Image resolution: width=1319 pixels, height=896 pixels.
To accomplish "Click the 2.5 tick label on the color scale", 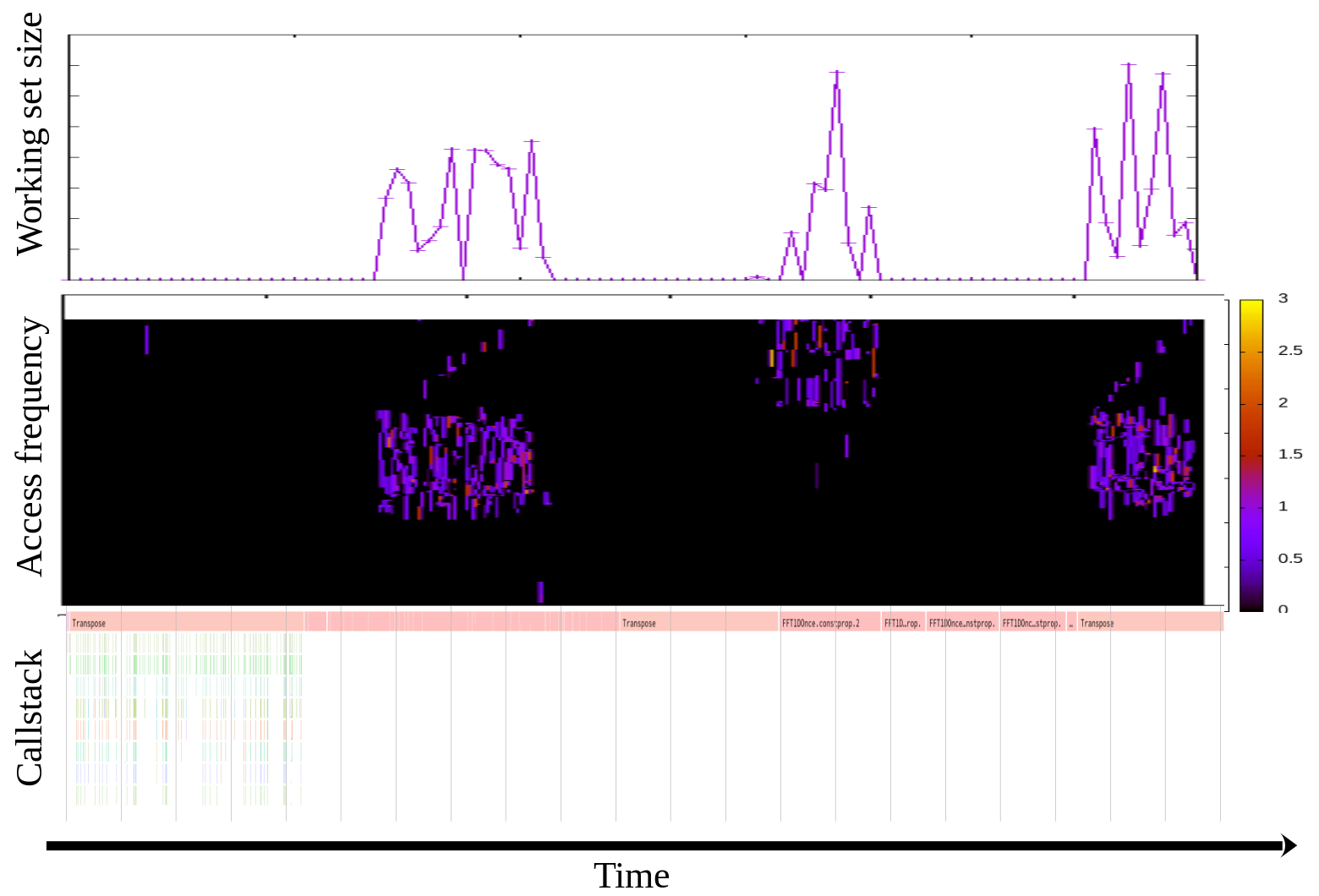I will tap(1290, 351).
